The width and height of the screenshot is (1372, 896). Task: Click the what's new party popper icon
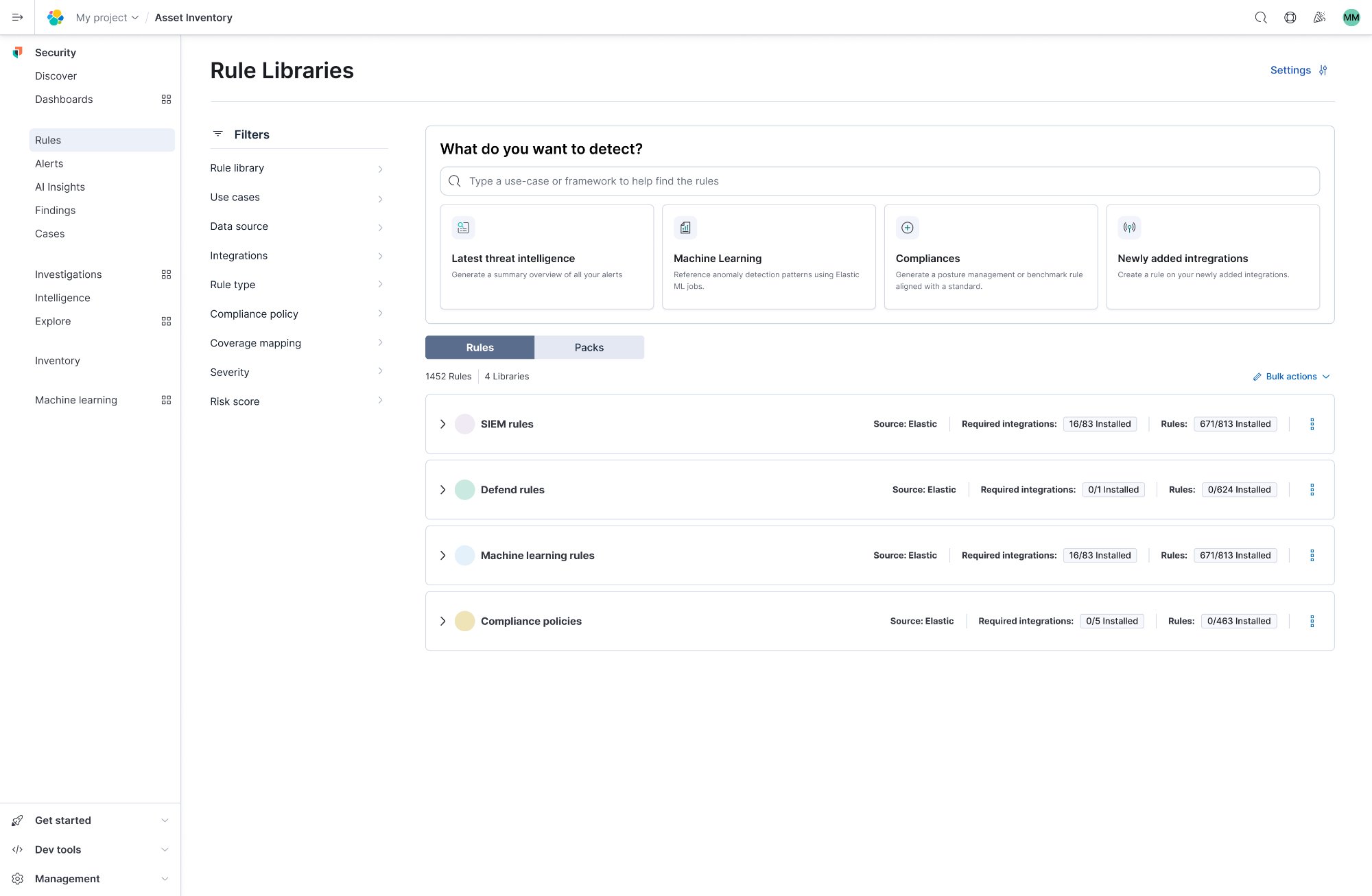click(x=1318, y=17)
